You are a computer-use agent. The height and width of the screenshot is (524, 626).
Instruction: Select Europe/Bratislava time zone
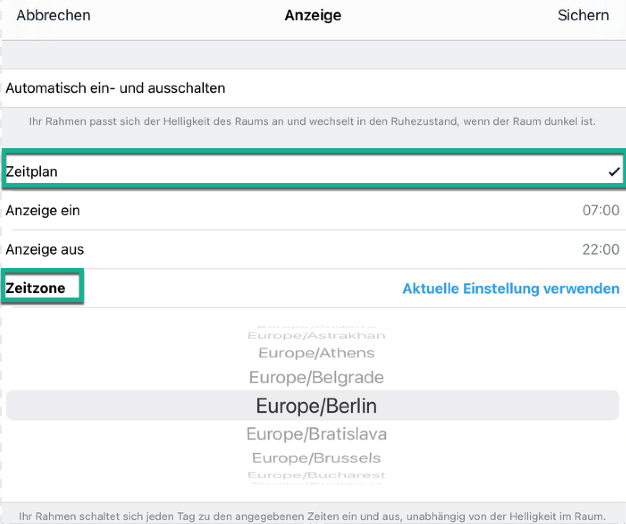click(316, 434)
